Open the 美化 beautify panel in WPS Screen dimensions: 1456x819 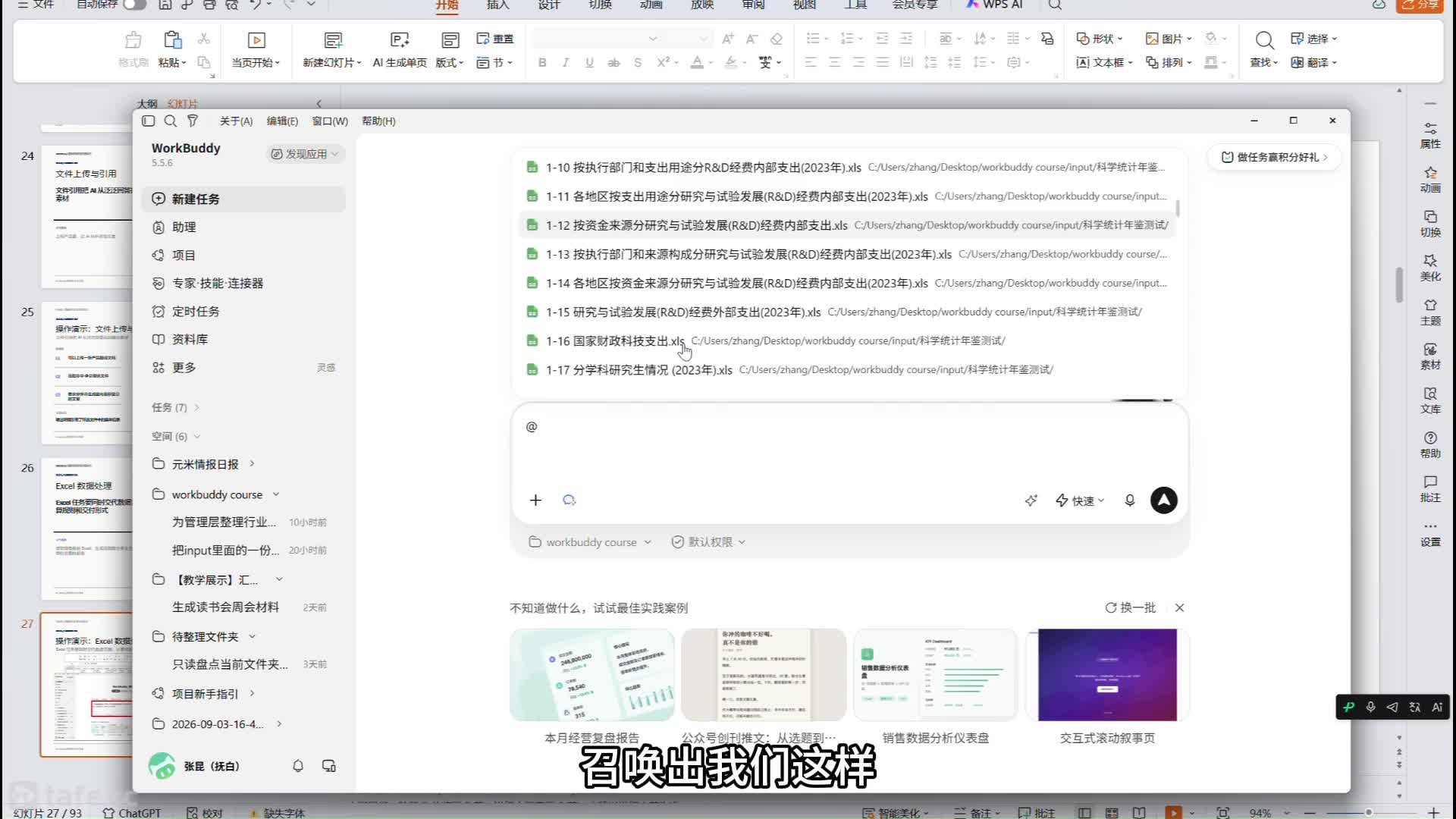[1430, 268]
